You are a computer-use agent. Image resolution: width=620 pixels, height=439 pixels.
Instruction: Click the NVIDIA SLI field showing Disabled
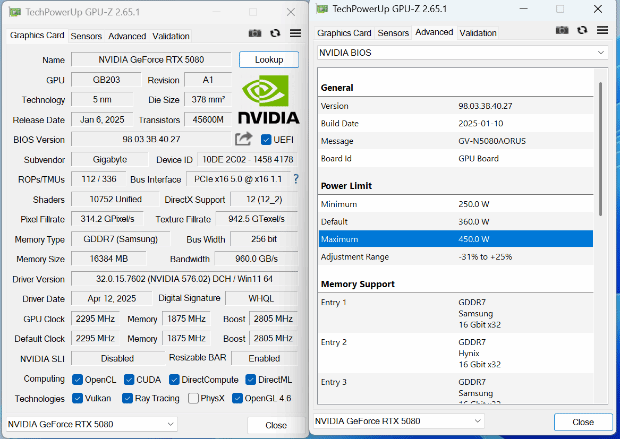(118, 358)
